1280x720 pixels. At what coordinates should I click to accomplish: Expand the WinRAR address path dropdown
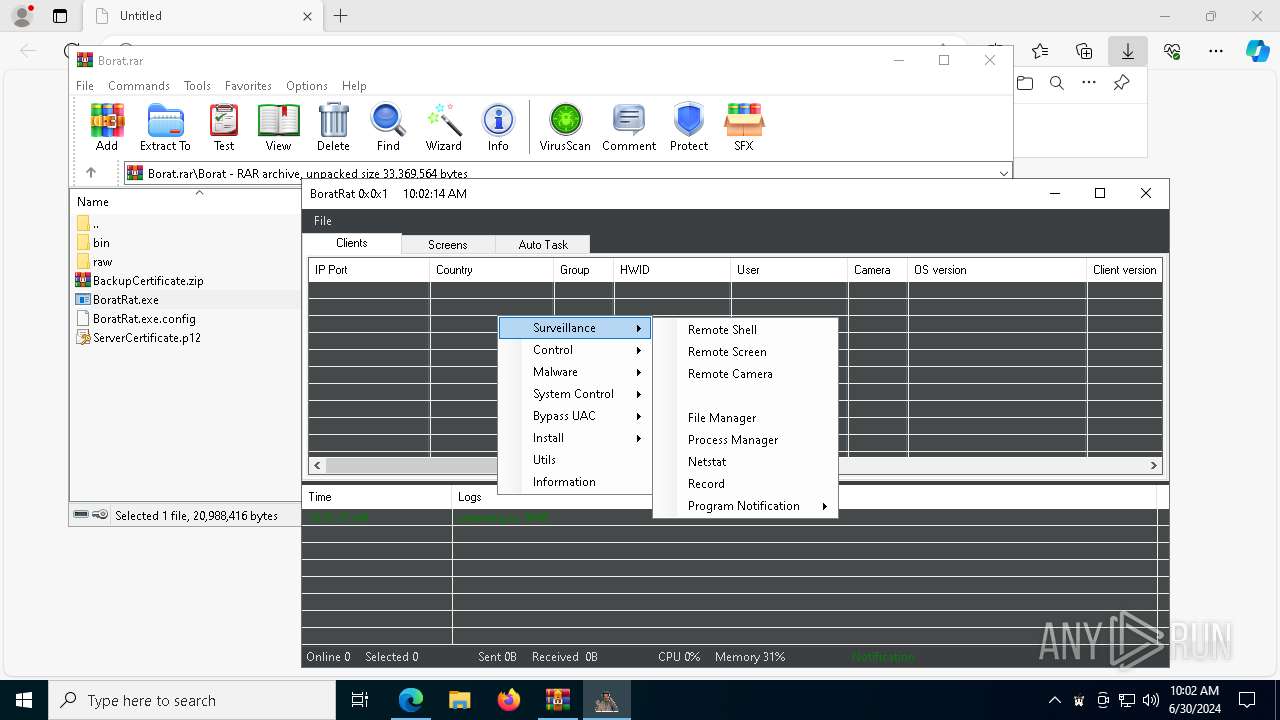click(1003, 173)
